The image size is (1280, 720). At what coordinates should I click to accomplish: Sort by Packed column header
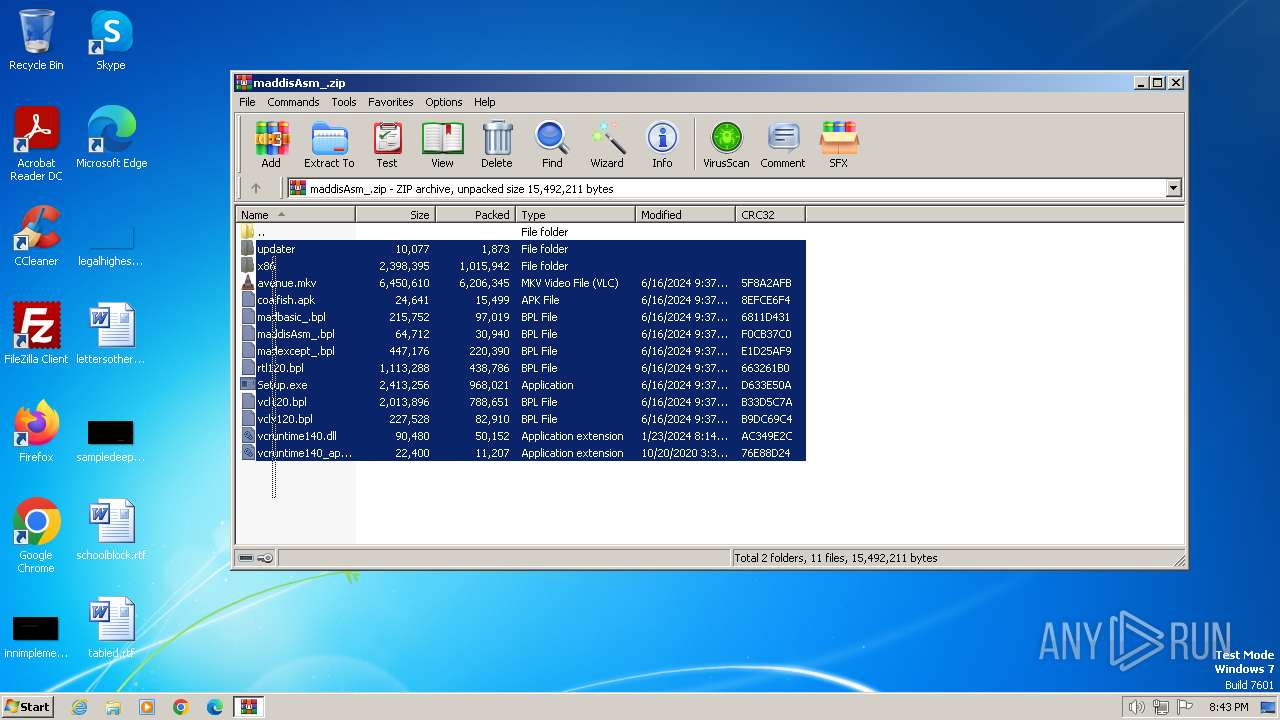point(476,215)
